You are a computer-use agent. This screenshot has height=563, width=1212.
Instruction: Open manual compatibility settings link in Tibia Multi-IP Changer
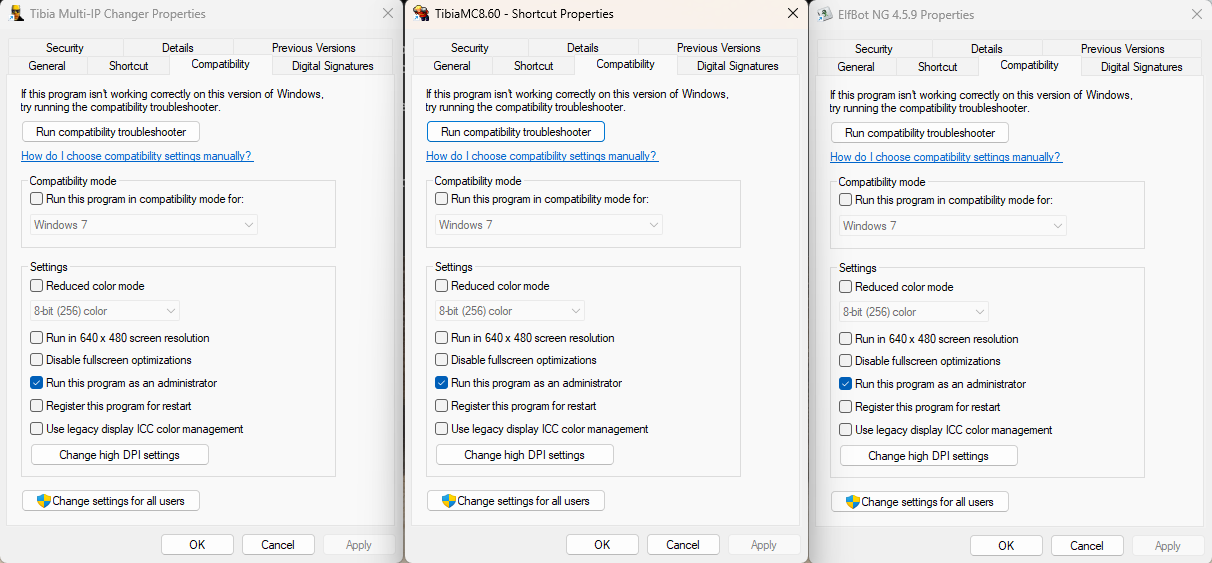137,156
